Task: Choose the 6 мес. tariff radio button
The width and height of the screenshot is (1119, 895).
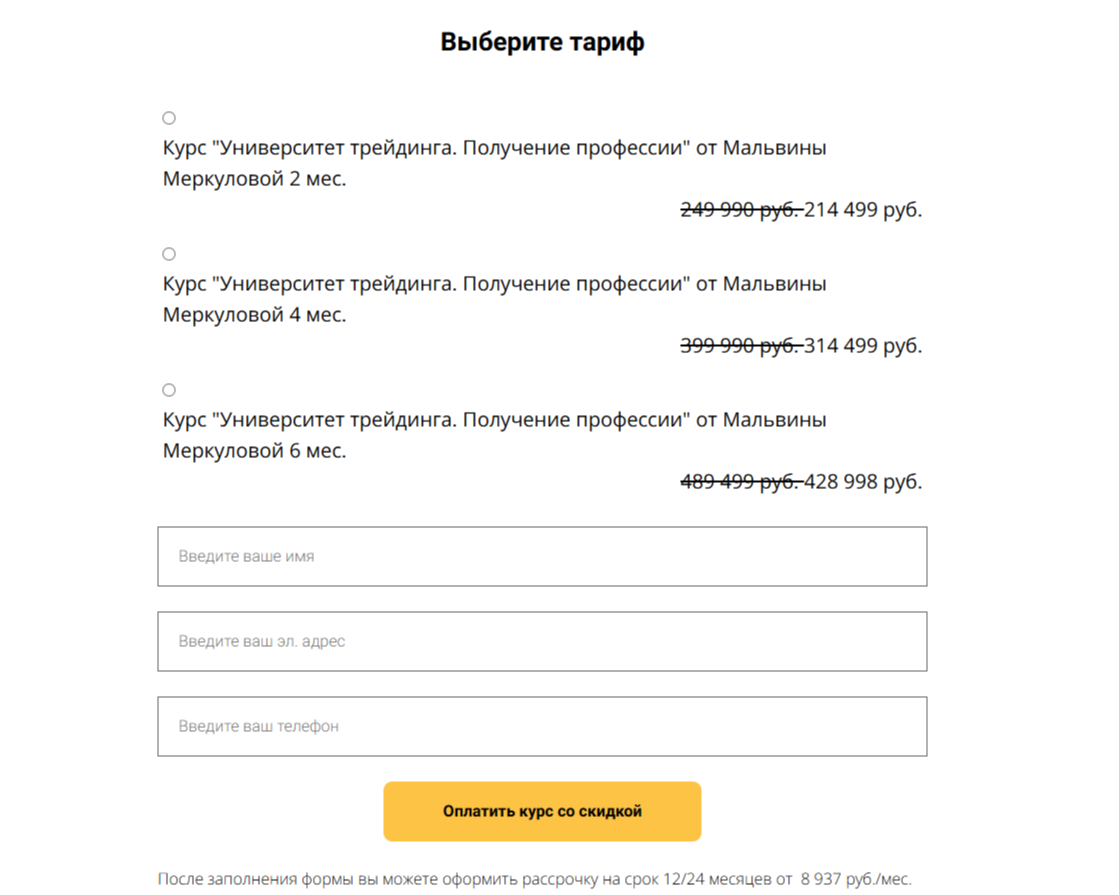Action: (169, 390)
